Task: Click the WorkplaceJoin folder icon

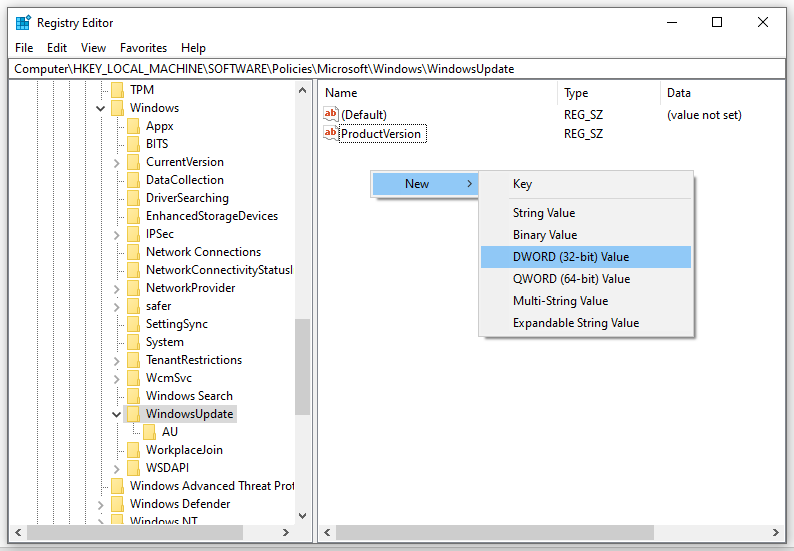Action: click(134, 450)
